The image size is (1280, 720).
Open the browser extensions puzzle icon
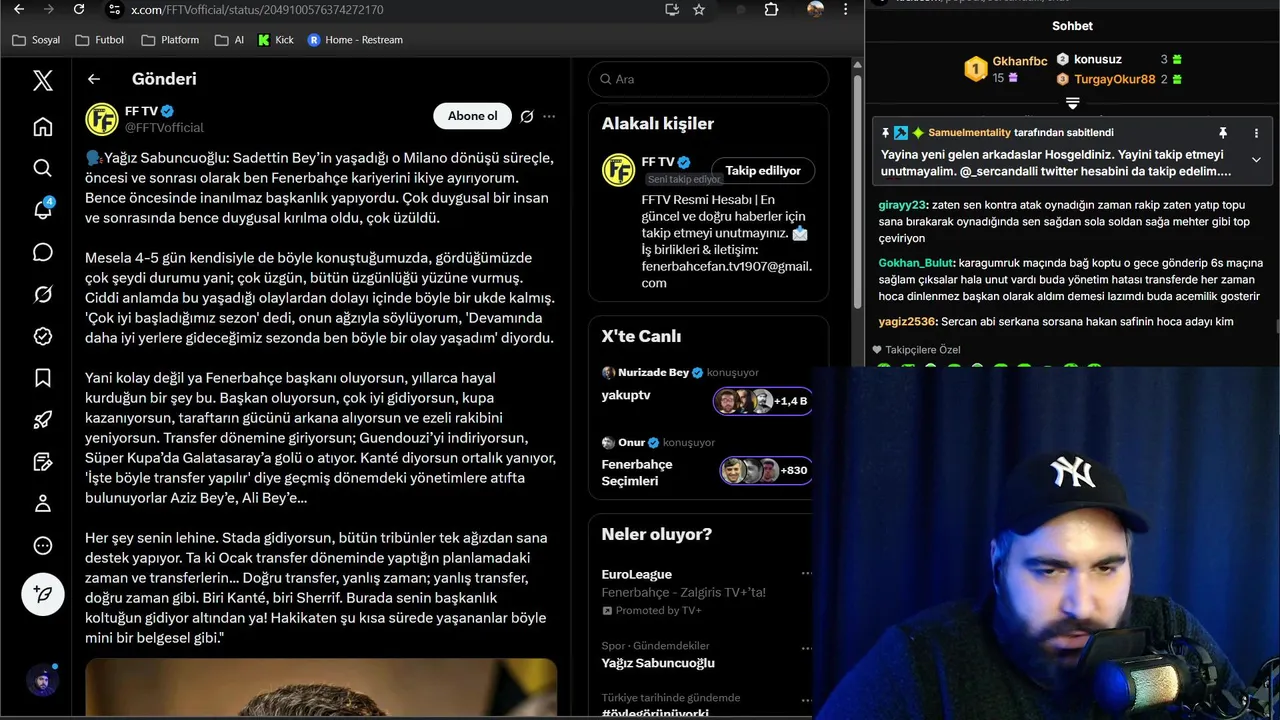[x=771, y=9]
